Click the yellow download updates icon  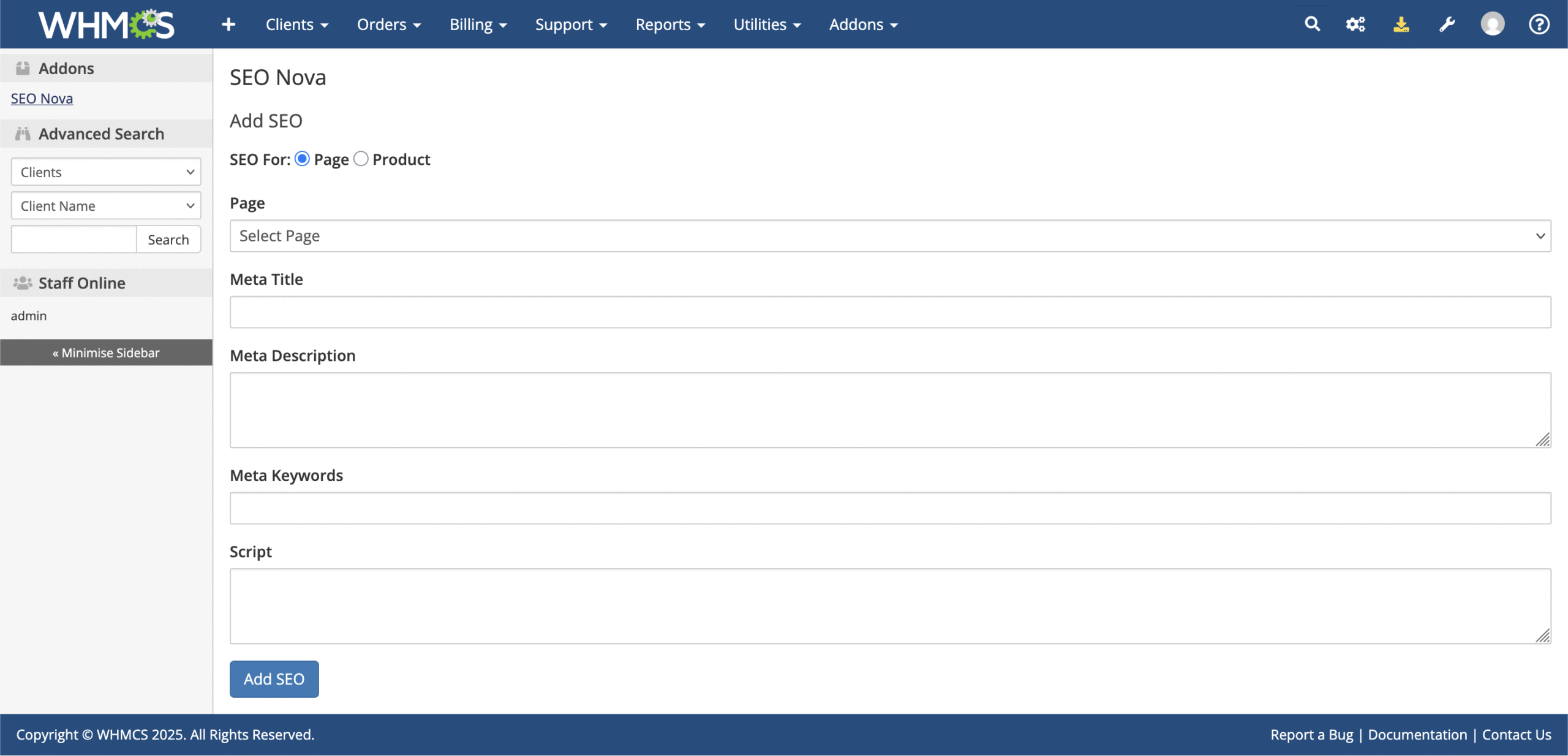pyautogui.click(x=1401, y=25)
